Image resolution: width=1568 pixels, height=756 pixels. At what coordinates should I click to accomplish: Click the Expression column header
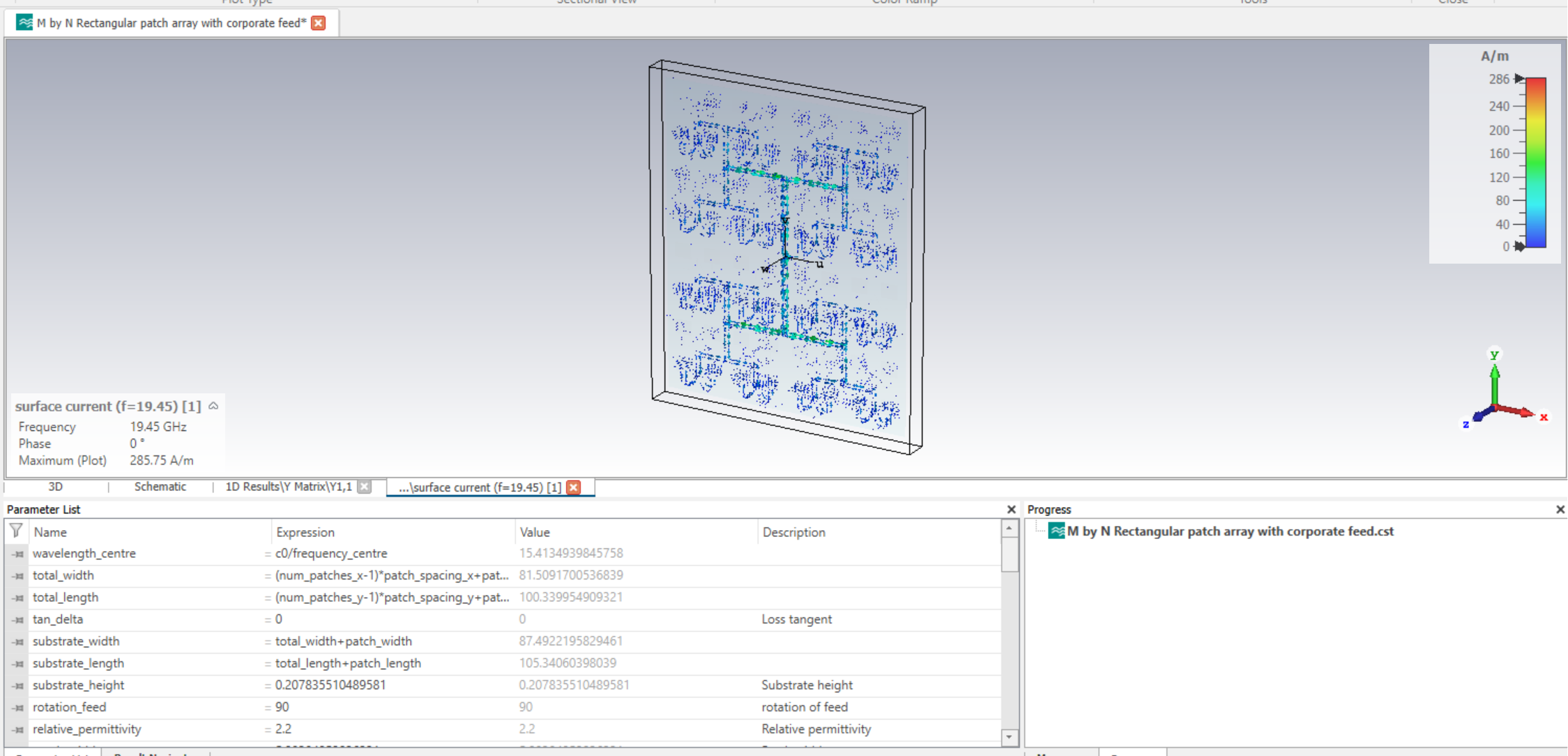[x=305, y=532]
